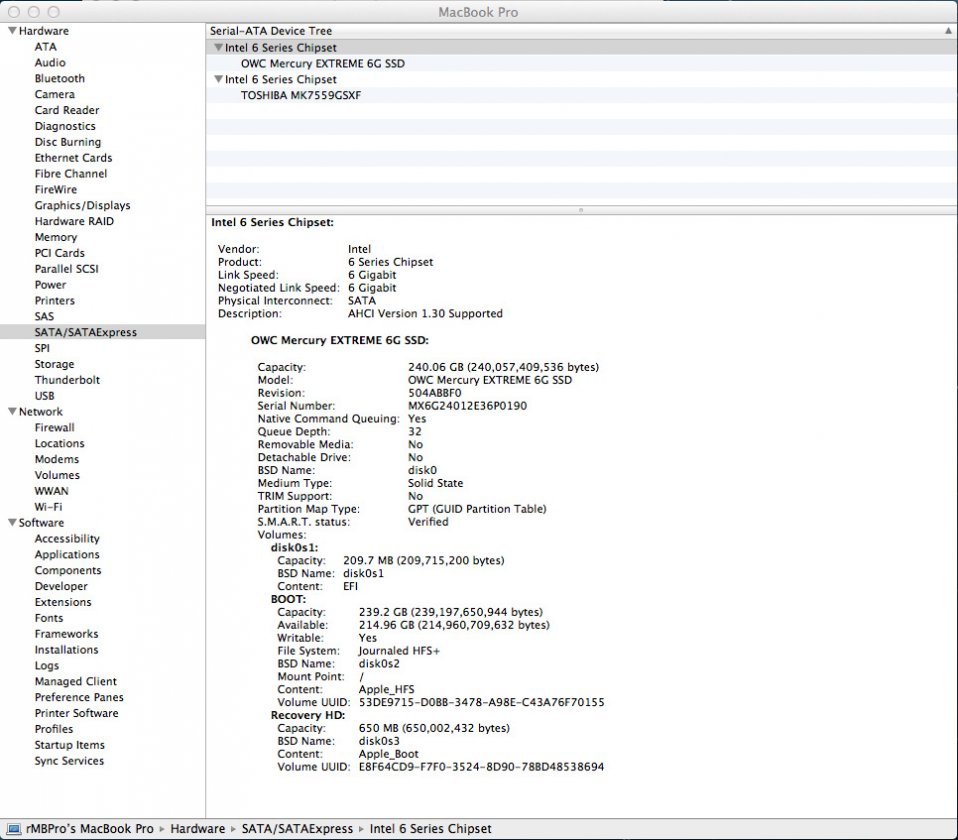Image resolution: width=958 pixels, height=840 pixels.
Task: Select WWAN in the sidebar
Action: point(52,492)
